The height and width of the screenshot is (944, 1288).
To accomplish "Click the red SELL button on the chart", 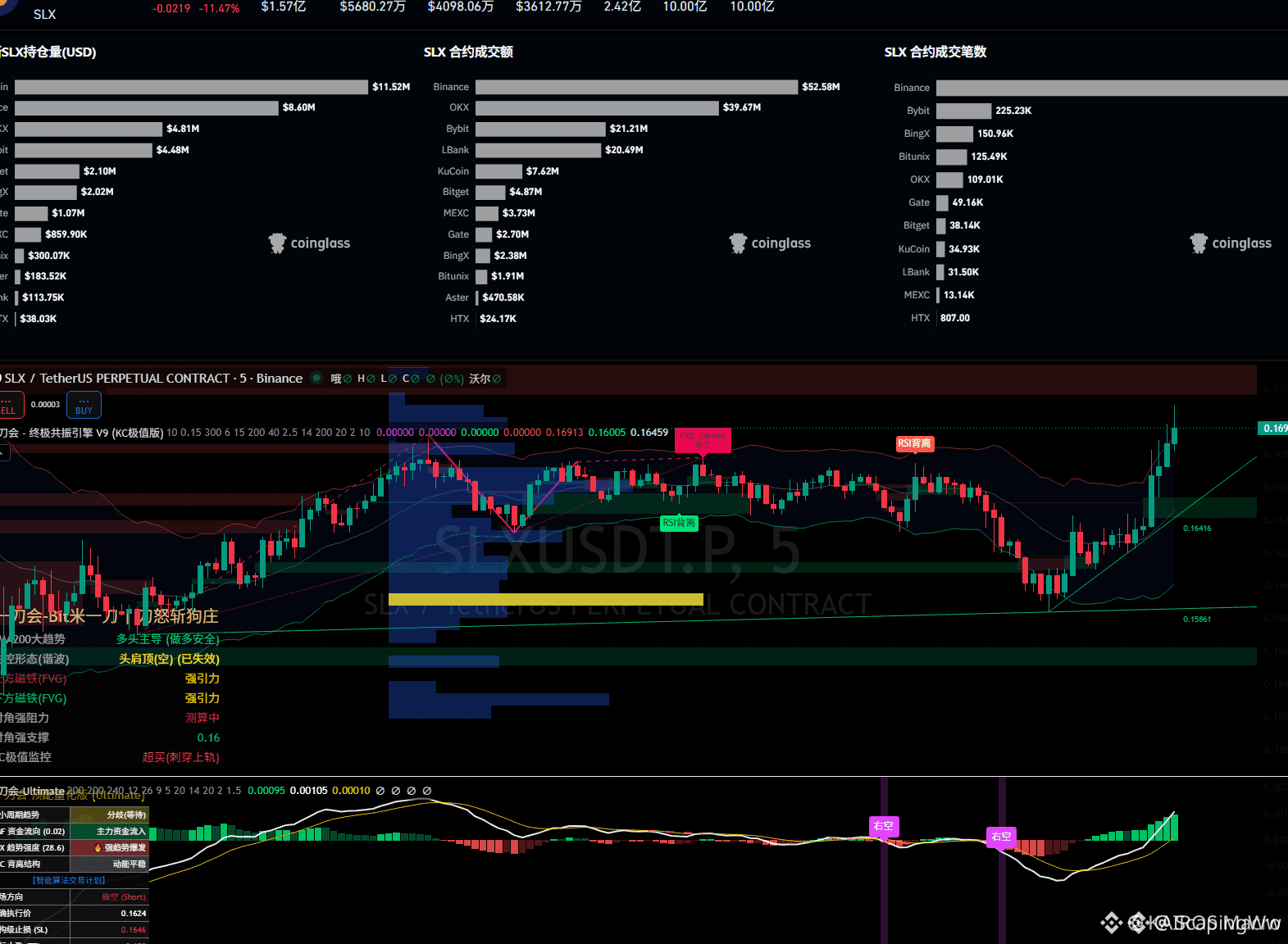I will click(x=11, y=406).
